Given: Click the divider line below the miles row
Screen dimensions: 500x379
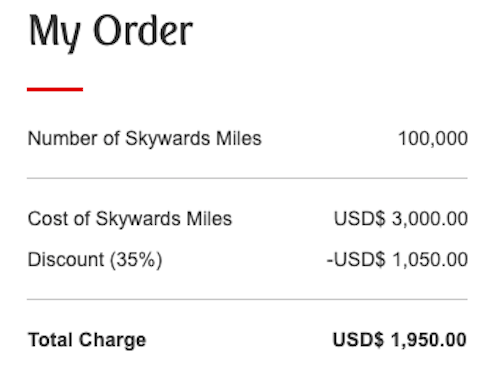Looking at the screenshot, I should [247, 178].
